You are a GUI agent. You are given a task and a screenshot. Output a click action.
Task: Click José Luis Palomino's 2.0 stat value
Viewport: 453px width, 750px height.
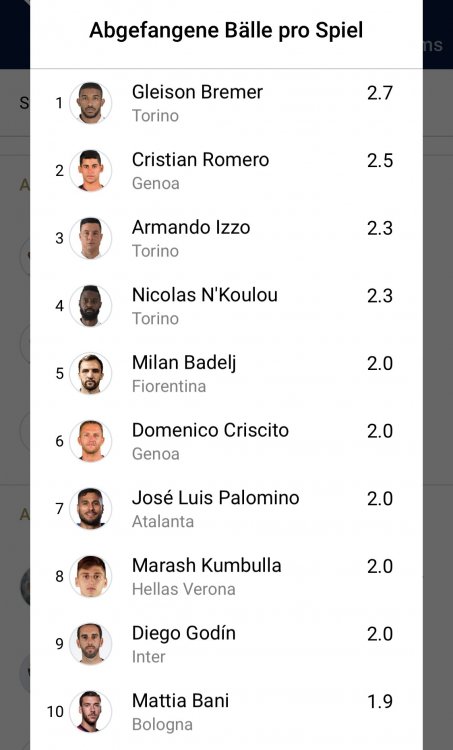[x=380, y=498]
